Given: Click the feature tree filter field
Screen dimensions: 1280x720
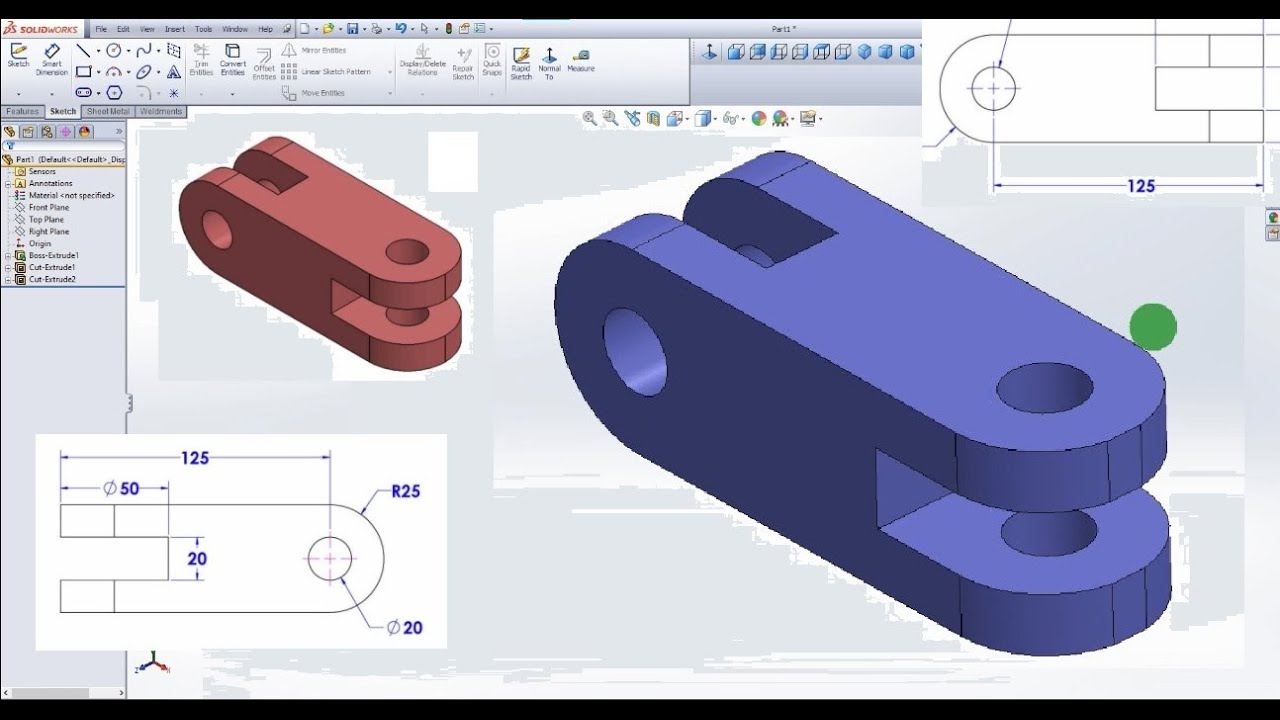Looking at the screenshot, I should pos(64,145).
